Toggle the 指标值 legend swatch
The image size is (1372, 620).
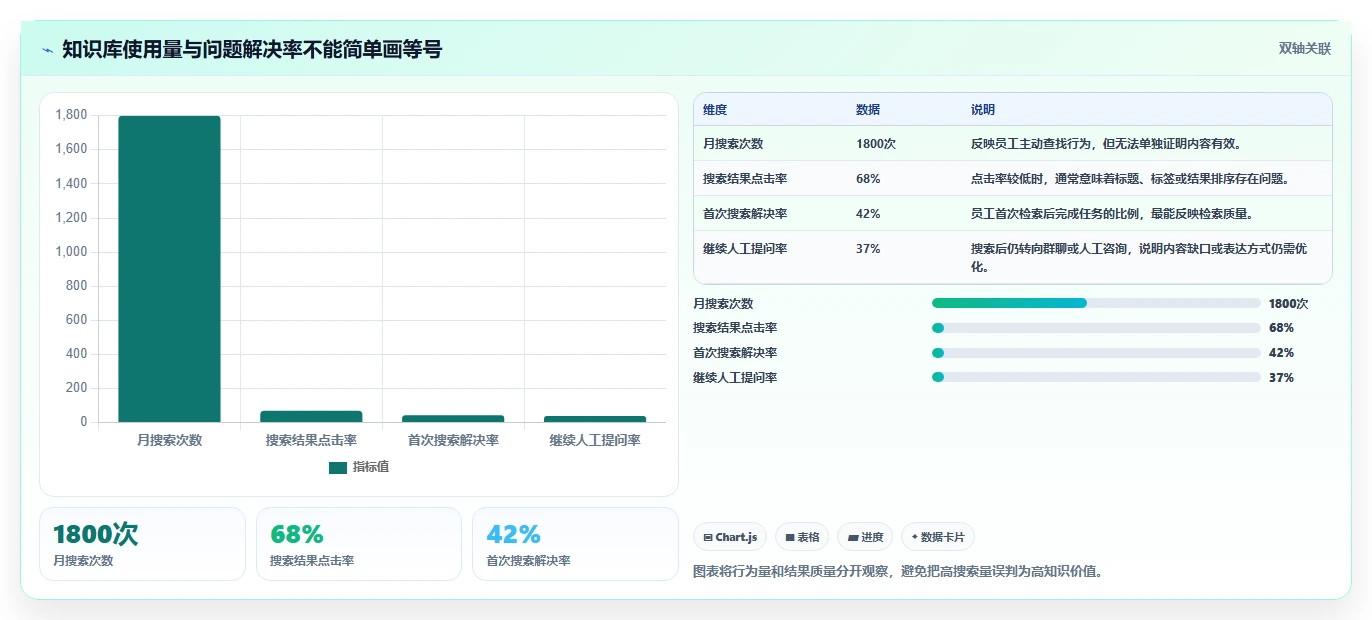point(337,467)
